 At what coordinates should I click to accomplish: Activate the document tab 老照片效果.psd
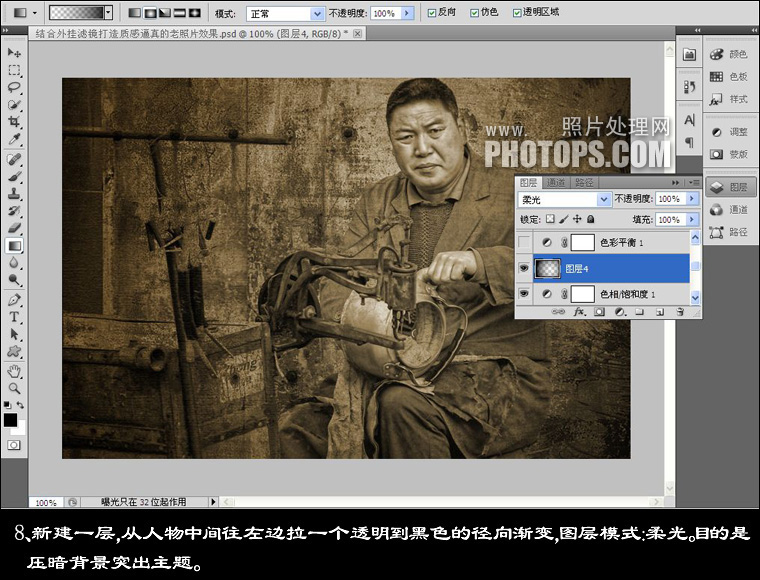point(192,33)
